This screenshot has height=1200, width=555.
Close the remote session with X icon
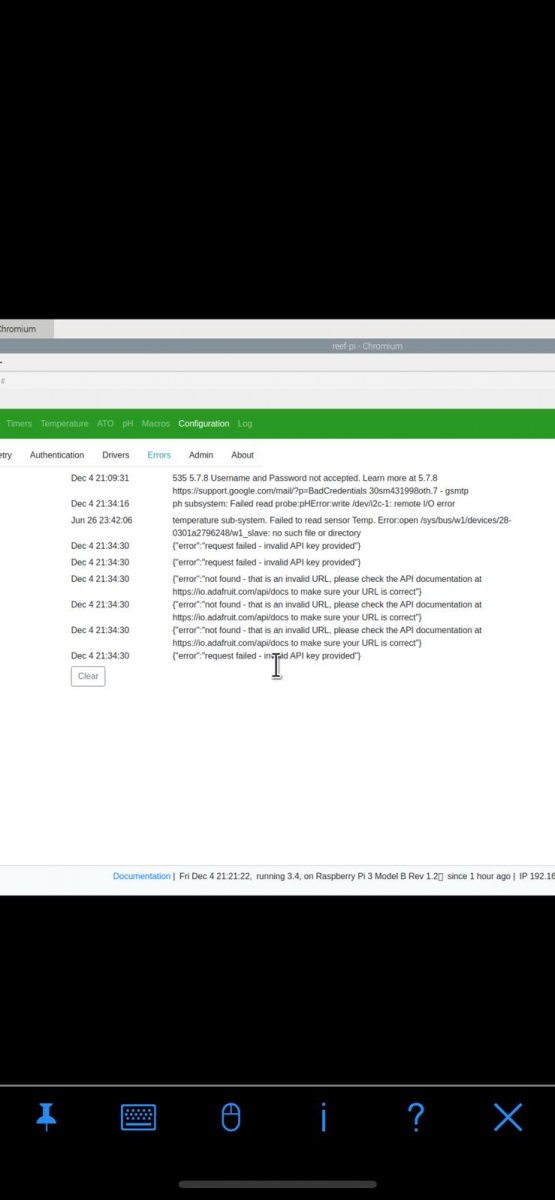coord(508,1117)
